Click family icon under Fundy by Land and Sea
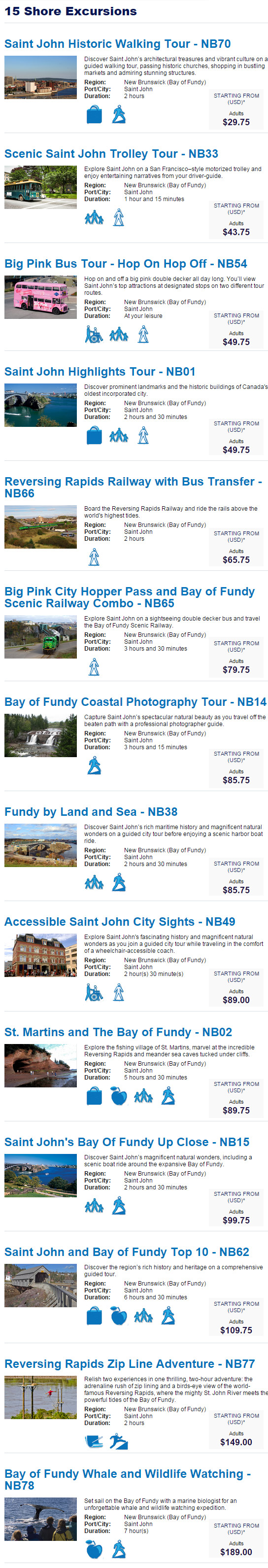The height and width of the screenshot is (1568, 268). point(94,882)
